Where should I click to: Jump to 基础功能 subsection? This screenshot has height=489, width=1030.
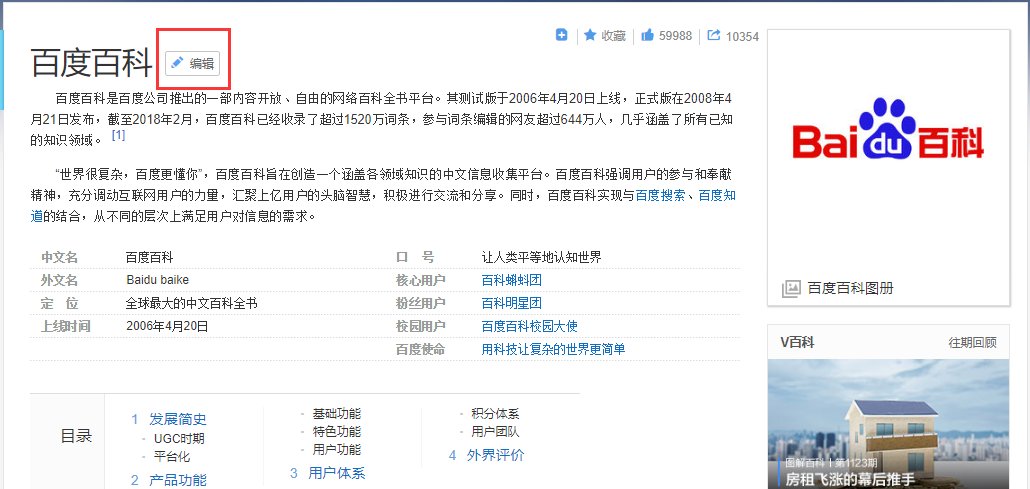(336, 414)
